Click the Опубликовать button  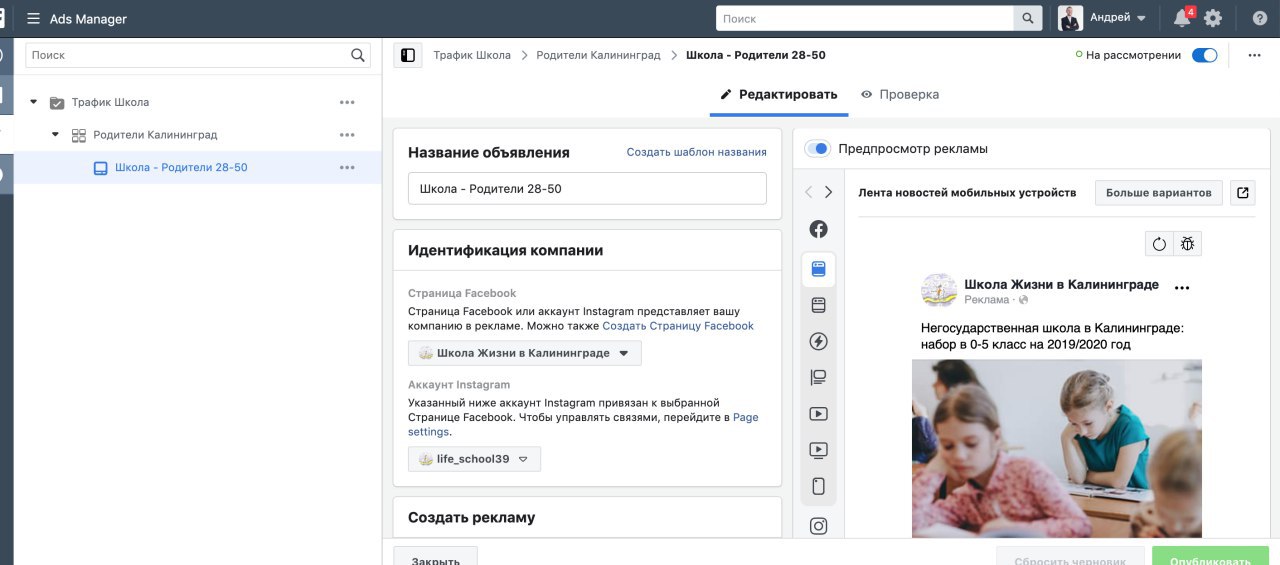(1210, 557)
